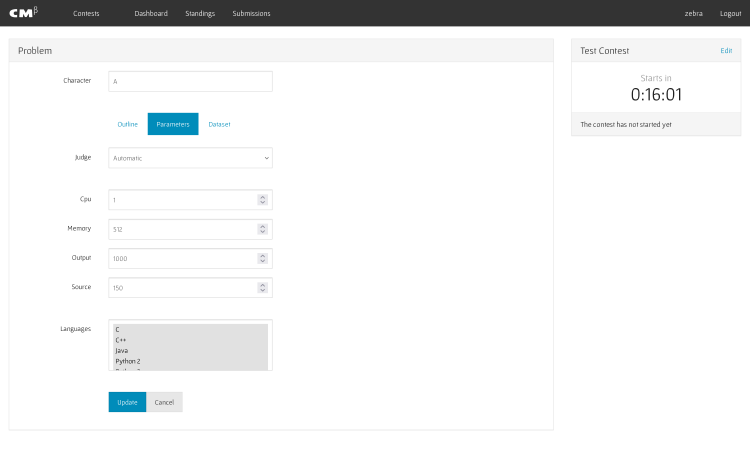Viewport: 750px width, 469px height.
Task: Open the Contests menu
Action: [86, 14]
